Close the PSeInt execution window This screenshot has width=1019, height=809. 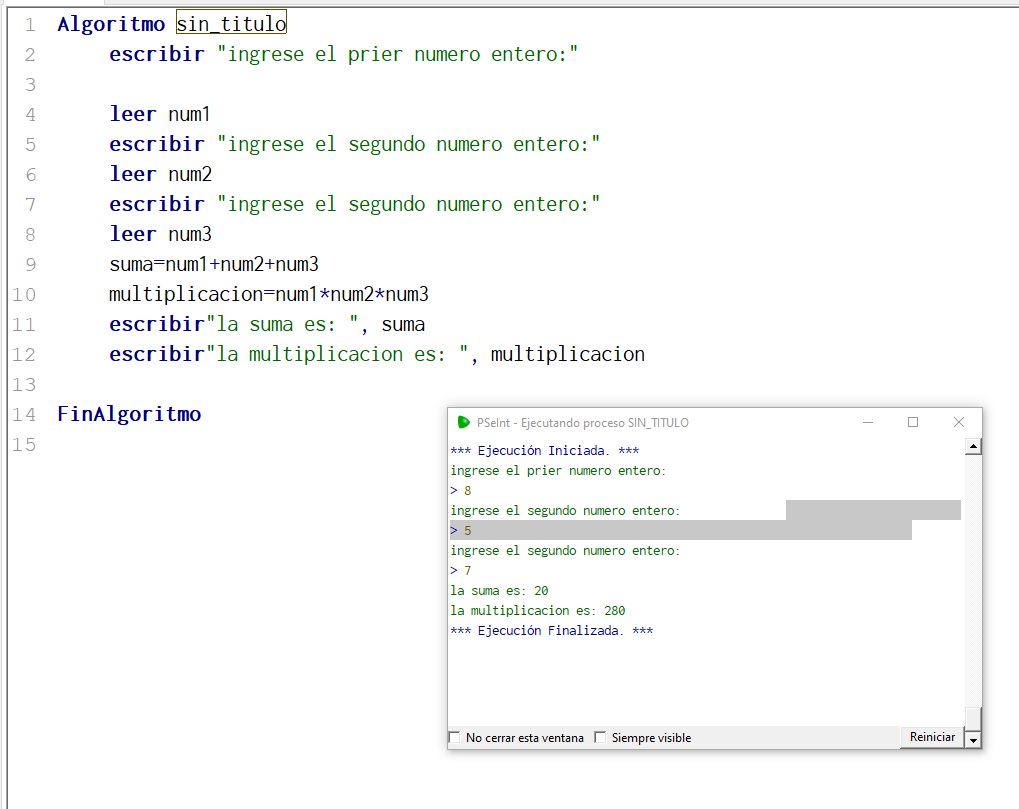pos(958,423)
